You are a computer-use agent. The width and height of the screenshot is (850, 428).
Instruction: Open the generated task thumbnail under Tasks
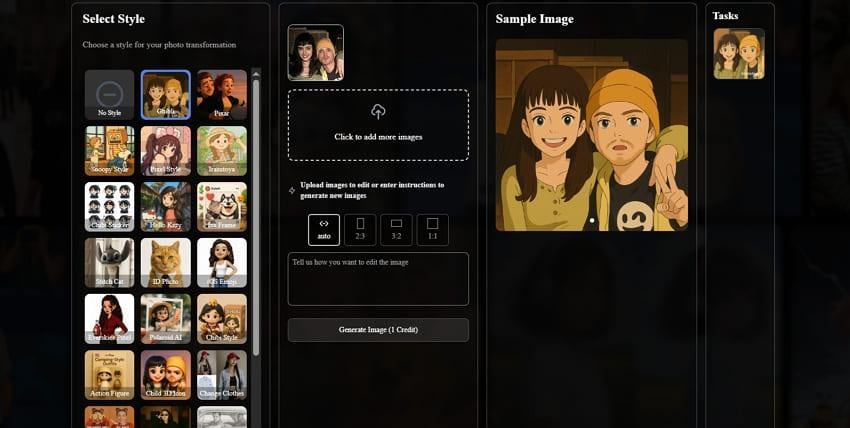pos(739,54)
